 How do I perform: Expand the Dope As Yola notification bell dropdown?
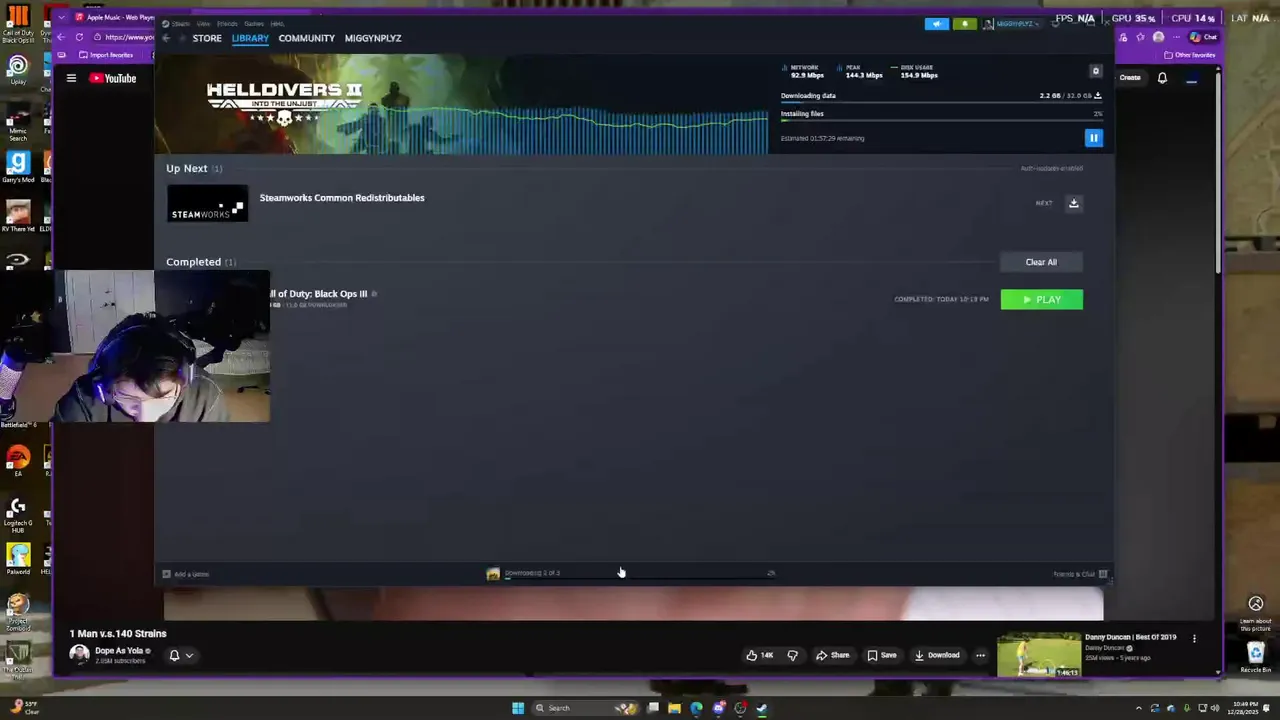point(181,656)
